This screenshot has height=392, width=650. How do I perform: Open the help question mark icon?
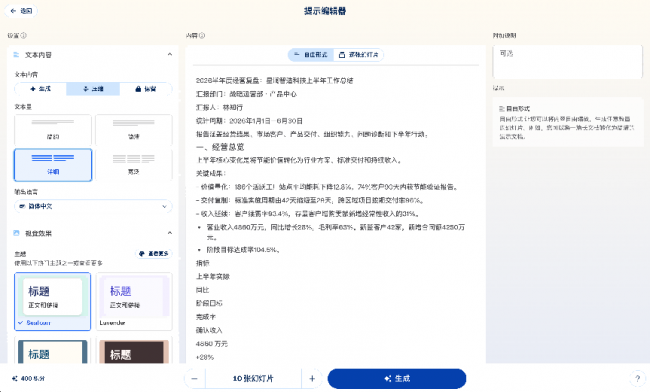(638, 379)
